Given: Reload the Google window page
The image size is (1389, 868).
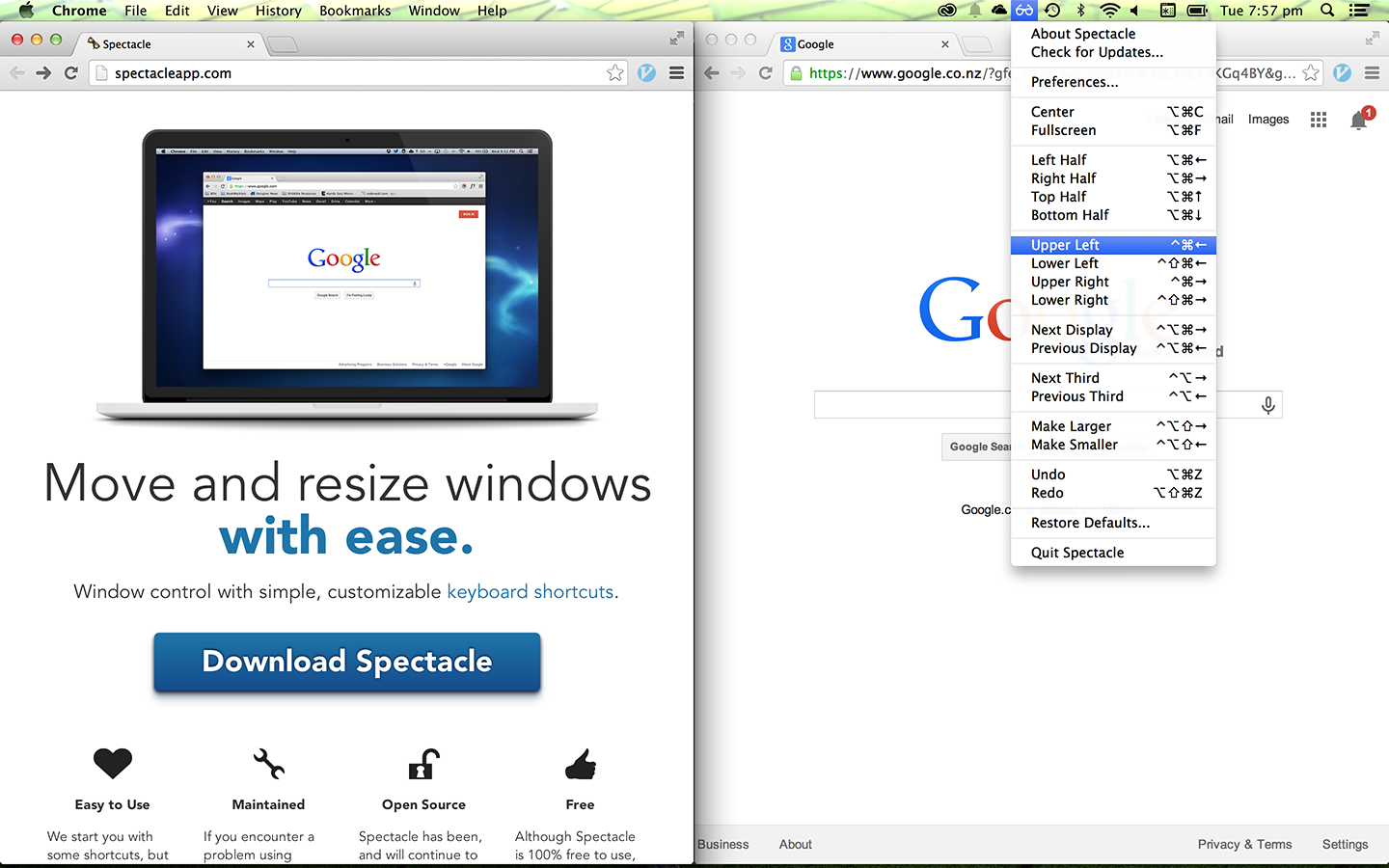Looking at the screenshot, I should point(766,73).
